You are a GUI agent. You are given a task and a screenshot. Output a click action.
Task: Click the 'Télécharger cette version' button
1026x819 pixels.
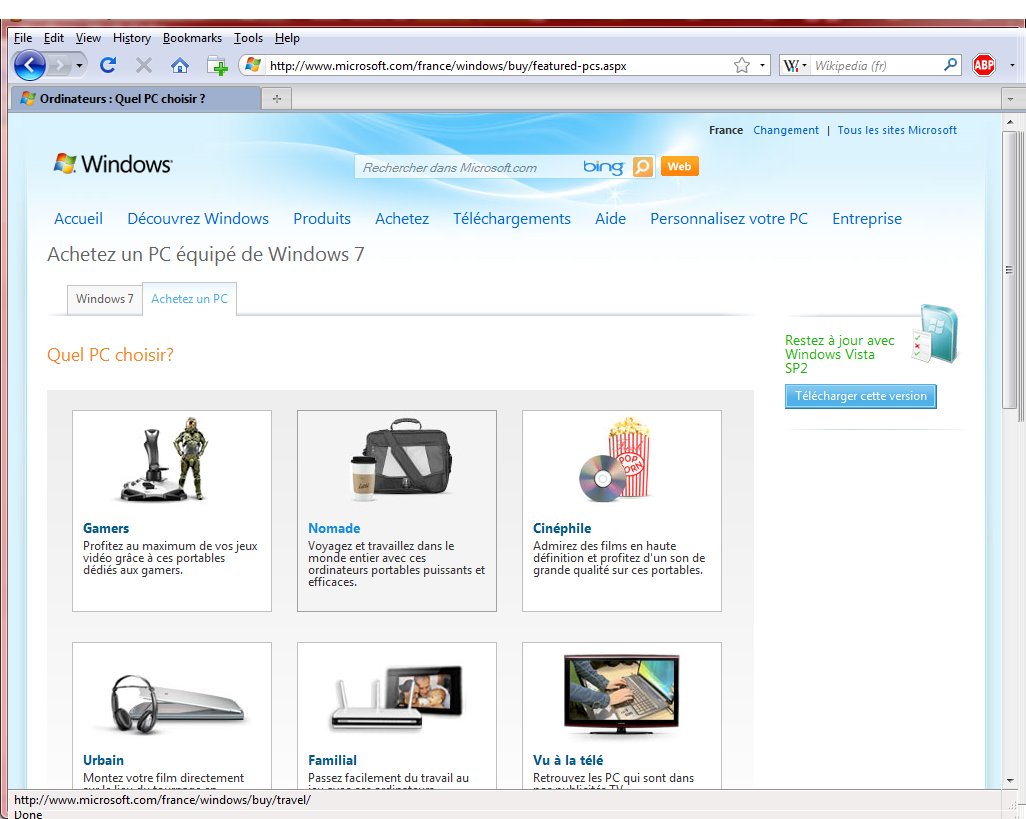tap(860, 396)
